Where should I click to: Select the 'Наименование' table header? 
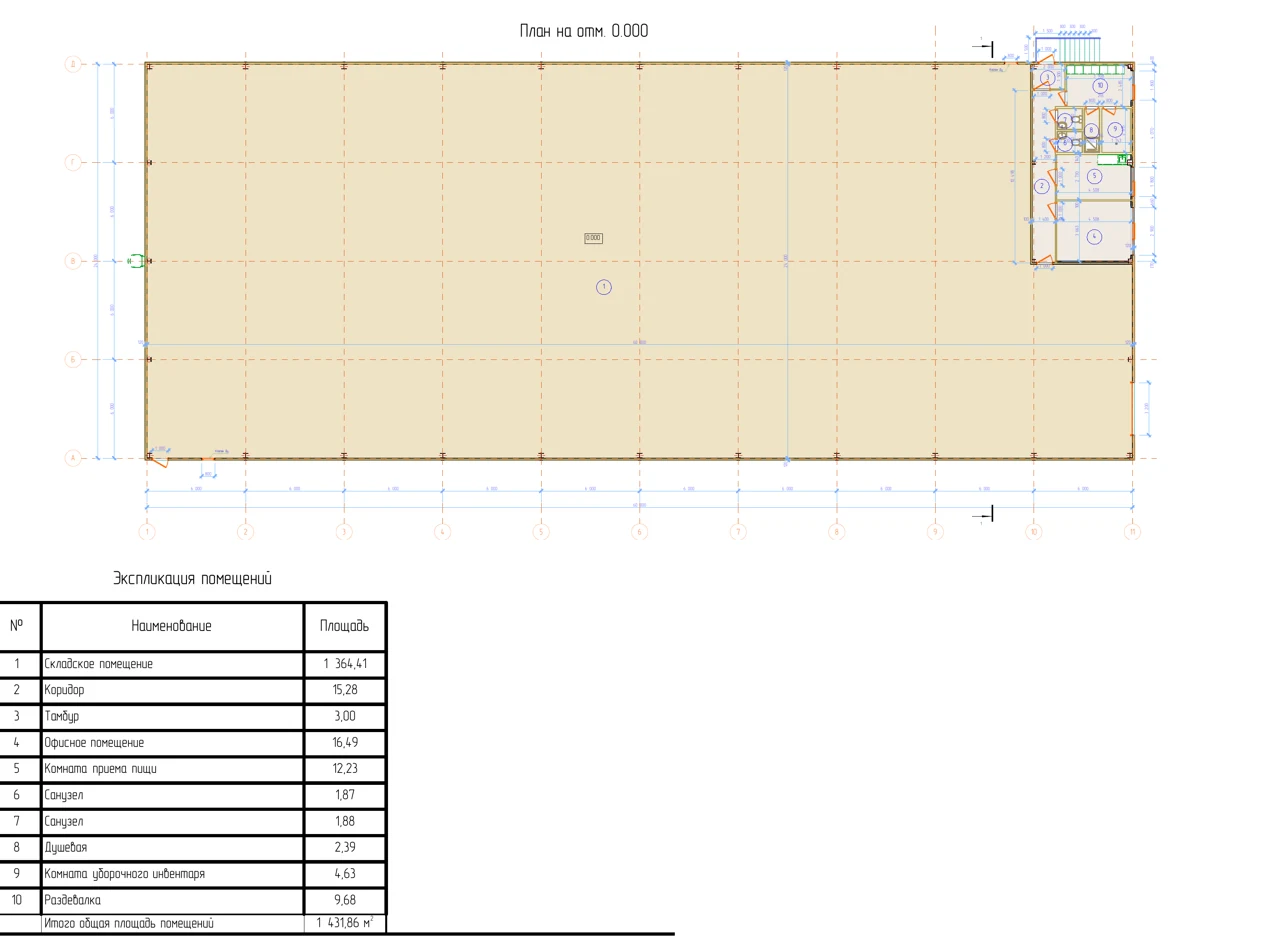(172, 626)
